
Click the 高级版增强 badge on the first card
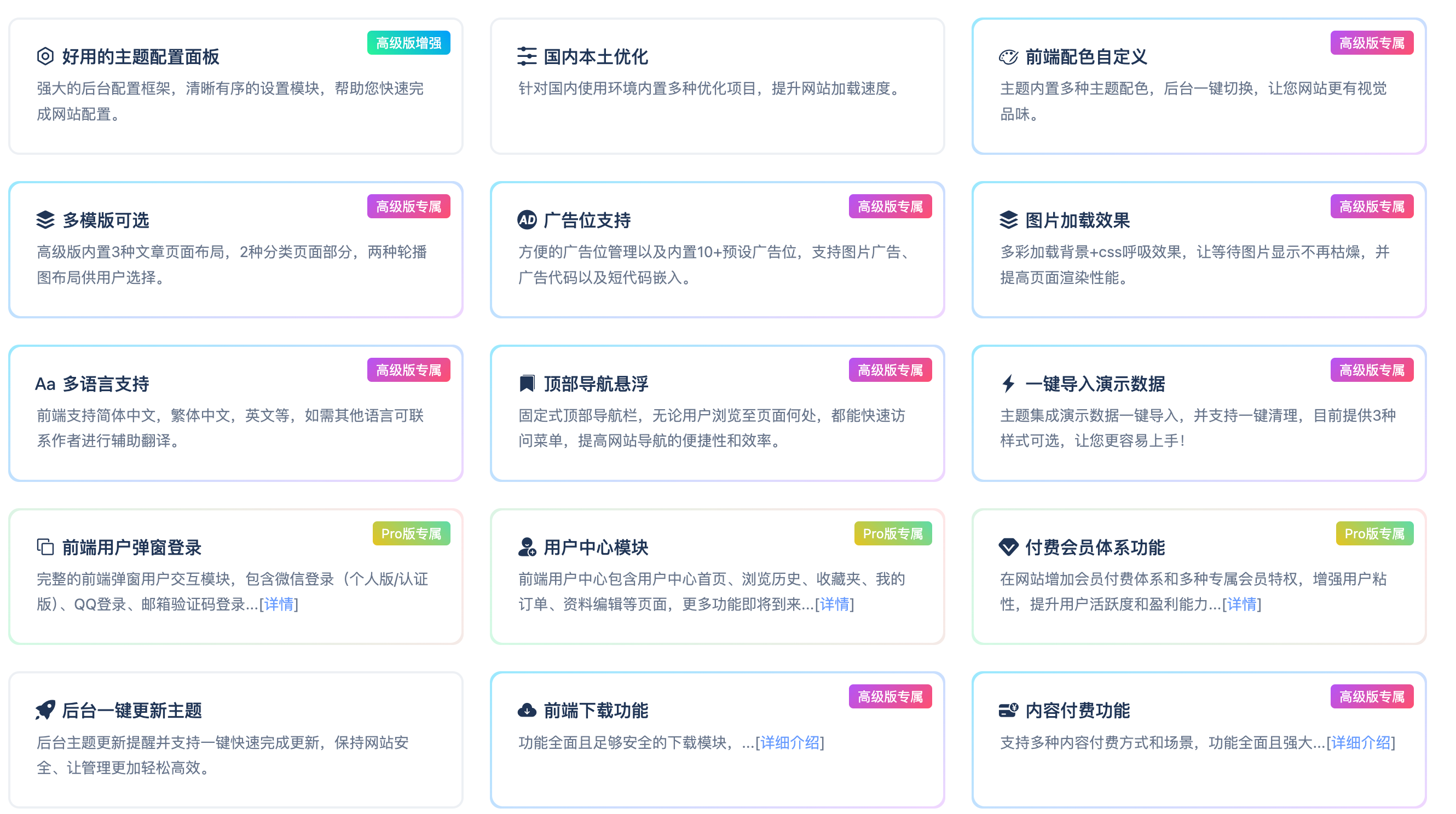[x=409, y=43]
